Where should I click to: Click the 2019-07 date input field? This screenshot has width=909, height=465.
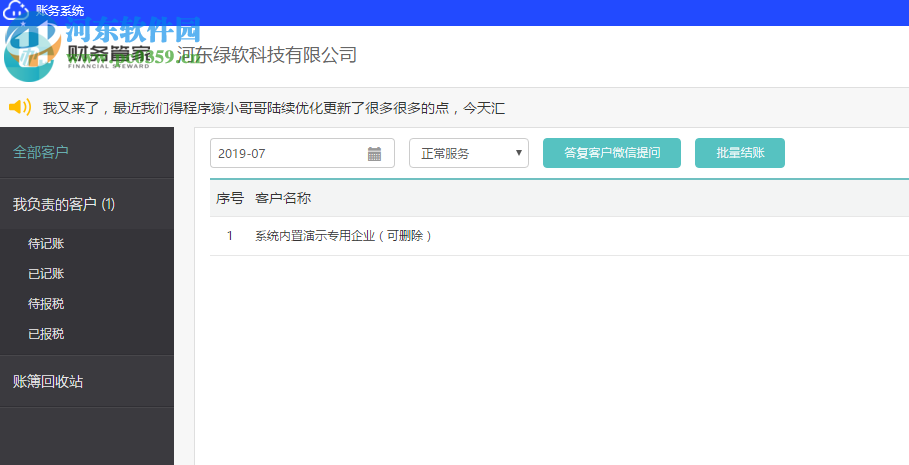tap(302, 153)
